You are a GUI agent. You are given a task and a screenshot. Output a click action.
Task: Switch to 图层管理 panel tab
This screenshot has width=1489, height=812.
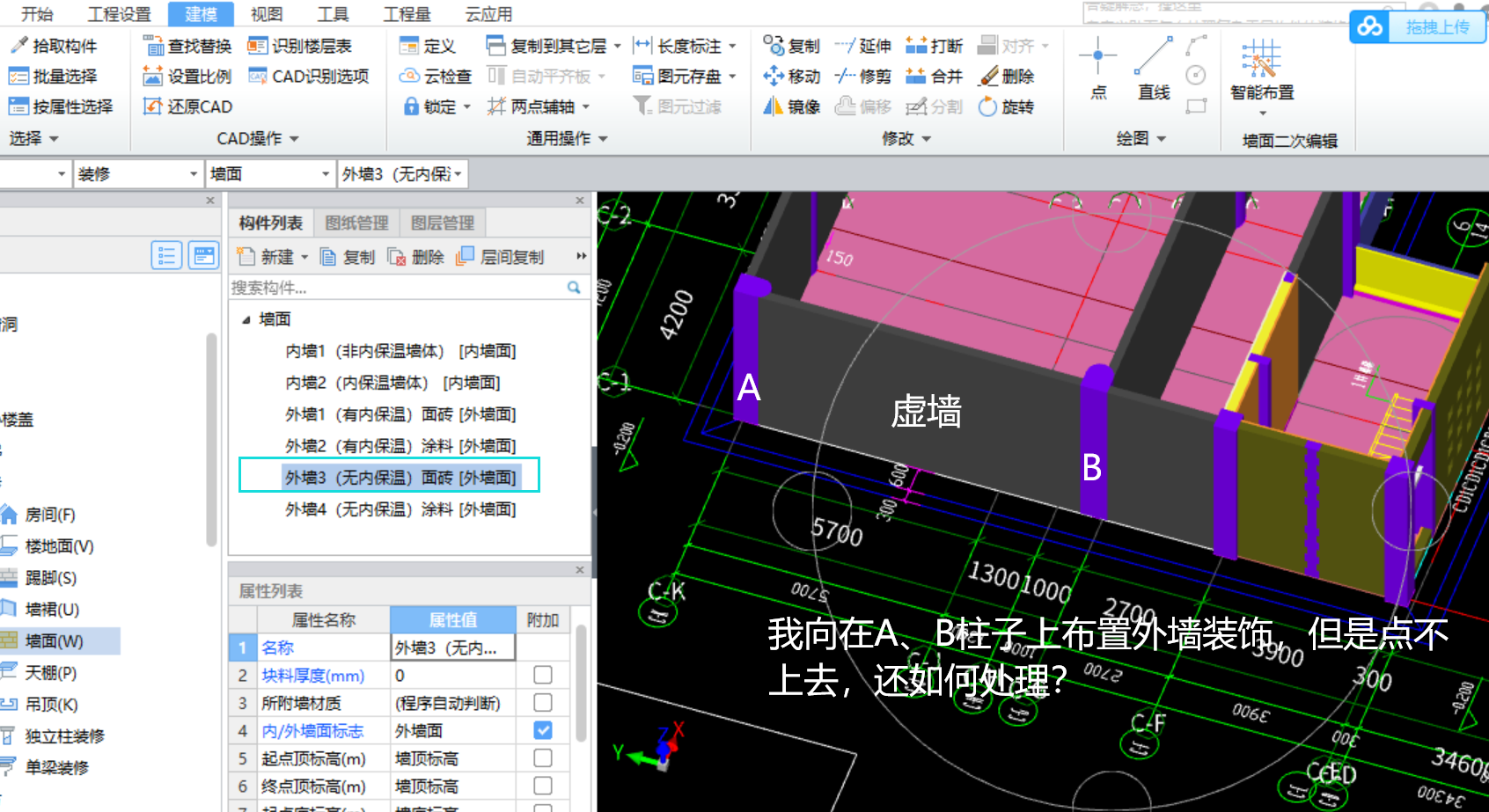click(x=442, y=223)
